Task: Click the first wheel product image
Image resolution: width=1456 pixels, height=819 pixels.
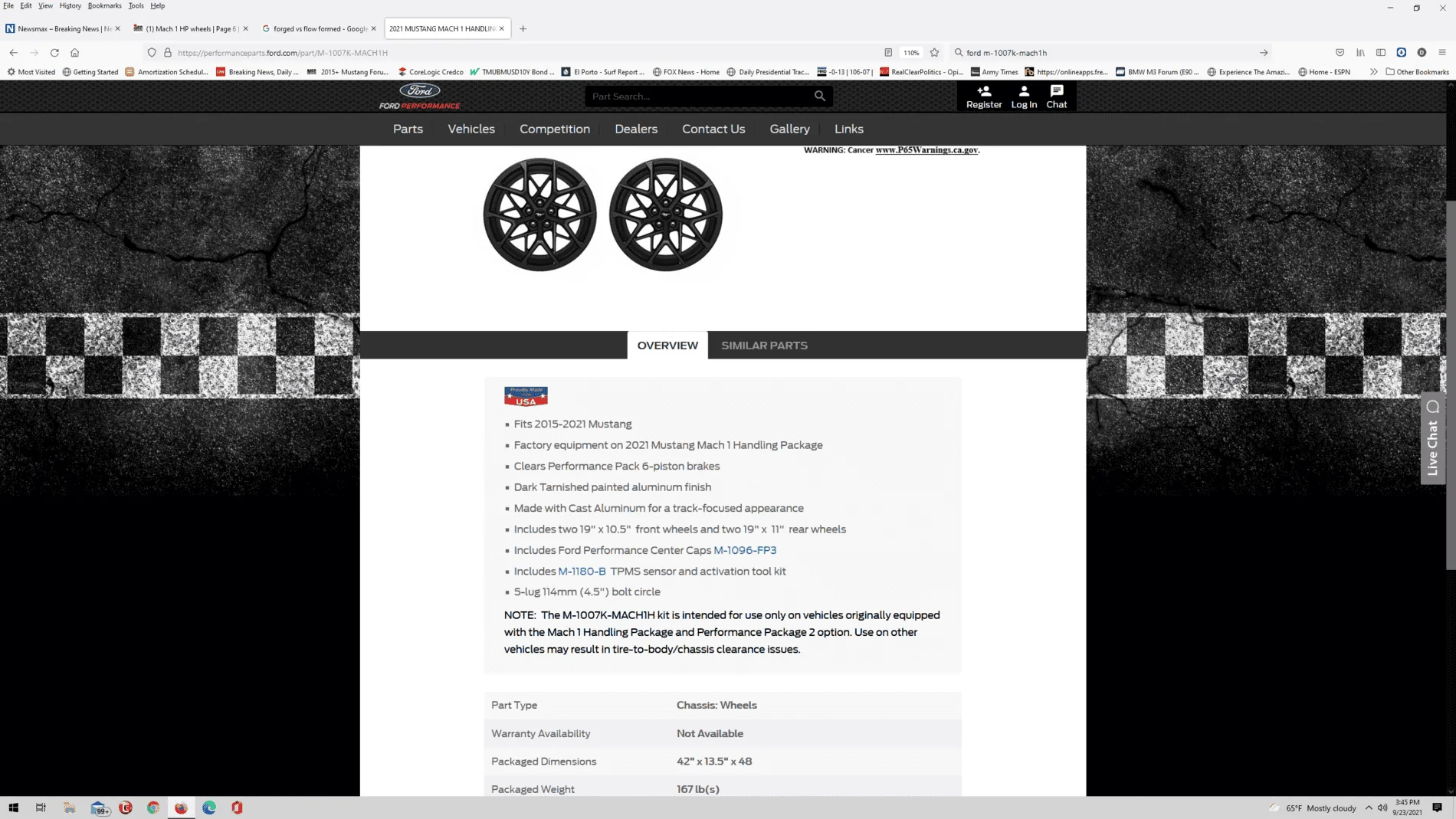Action: click(x=540, y=215)
